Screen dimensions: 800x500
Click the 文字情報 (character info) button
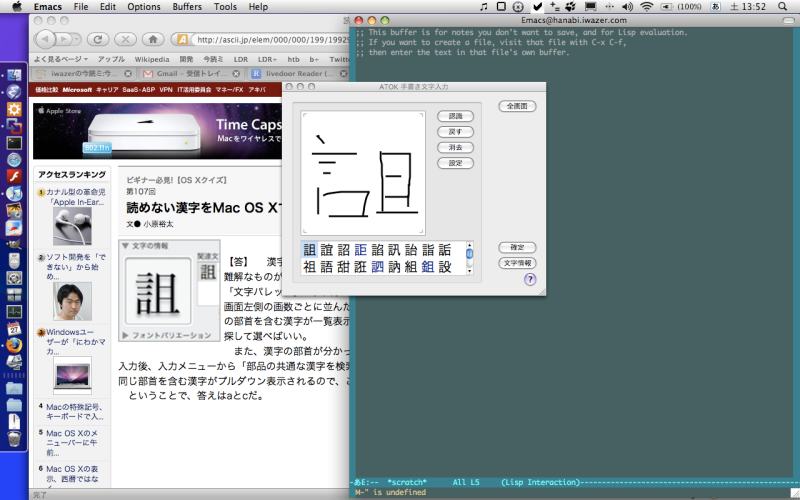coord(517,263)
